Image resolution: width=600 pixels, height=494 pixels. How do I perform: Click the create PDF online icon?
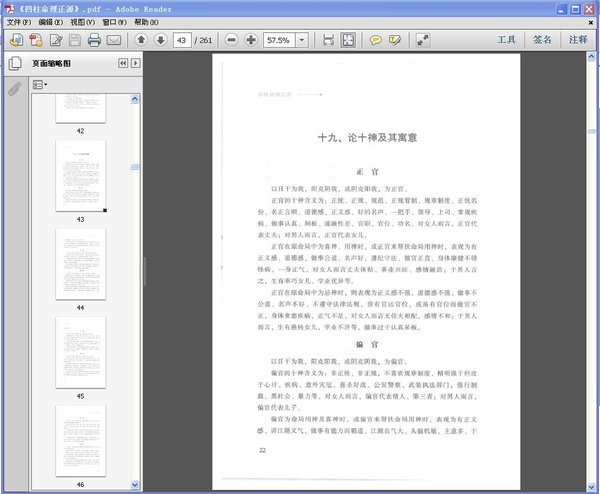coord(16,40)
